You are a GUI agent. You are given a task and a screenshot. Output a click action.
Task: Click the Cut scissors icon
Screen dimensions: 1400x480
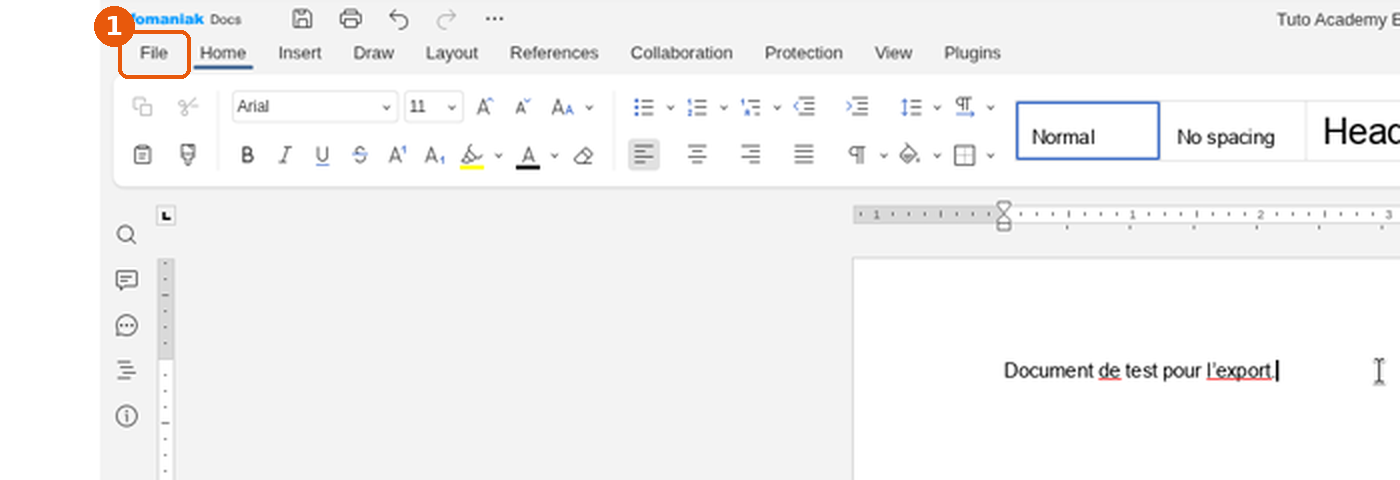point(188,107)
